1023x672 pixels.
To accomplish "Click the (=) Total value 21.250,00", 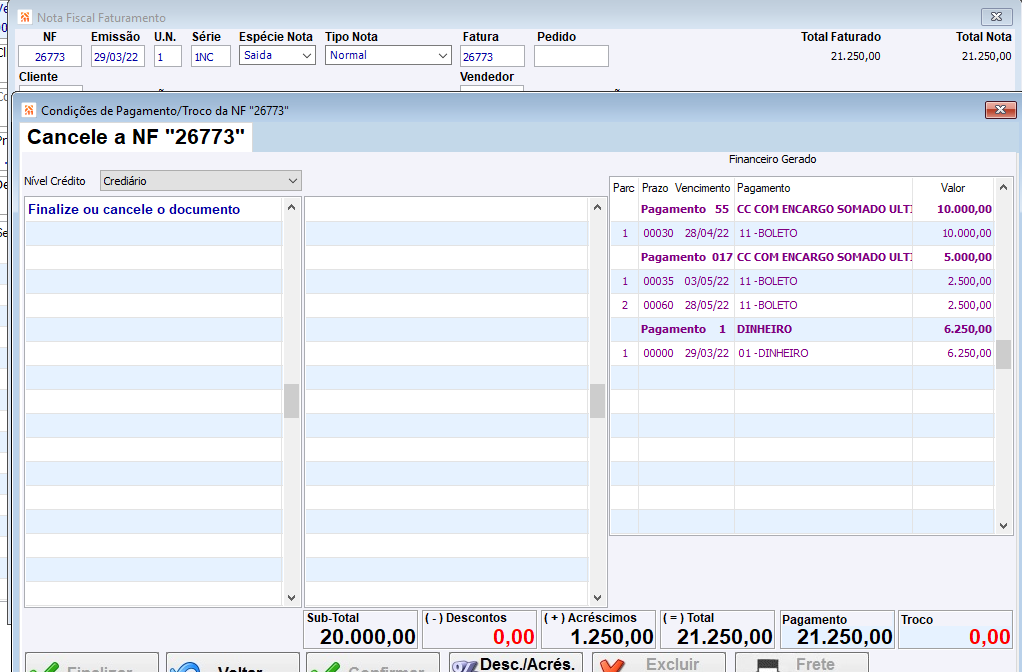I will pos(724,637).
